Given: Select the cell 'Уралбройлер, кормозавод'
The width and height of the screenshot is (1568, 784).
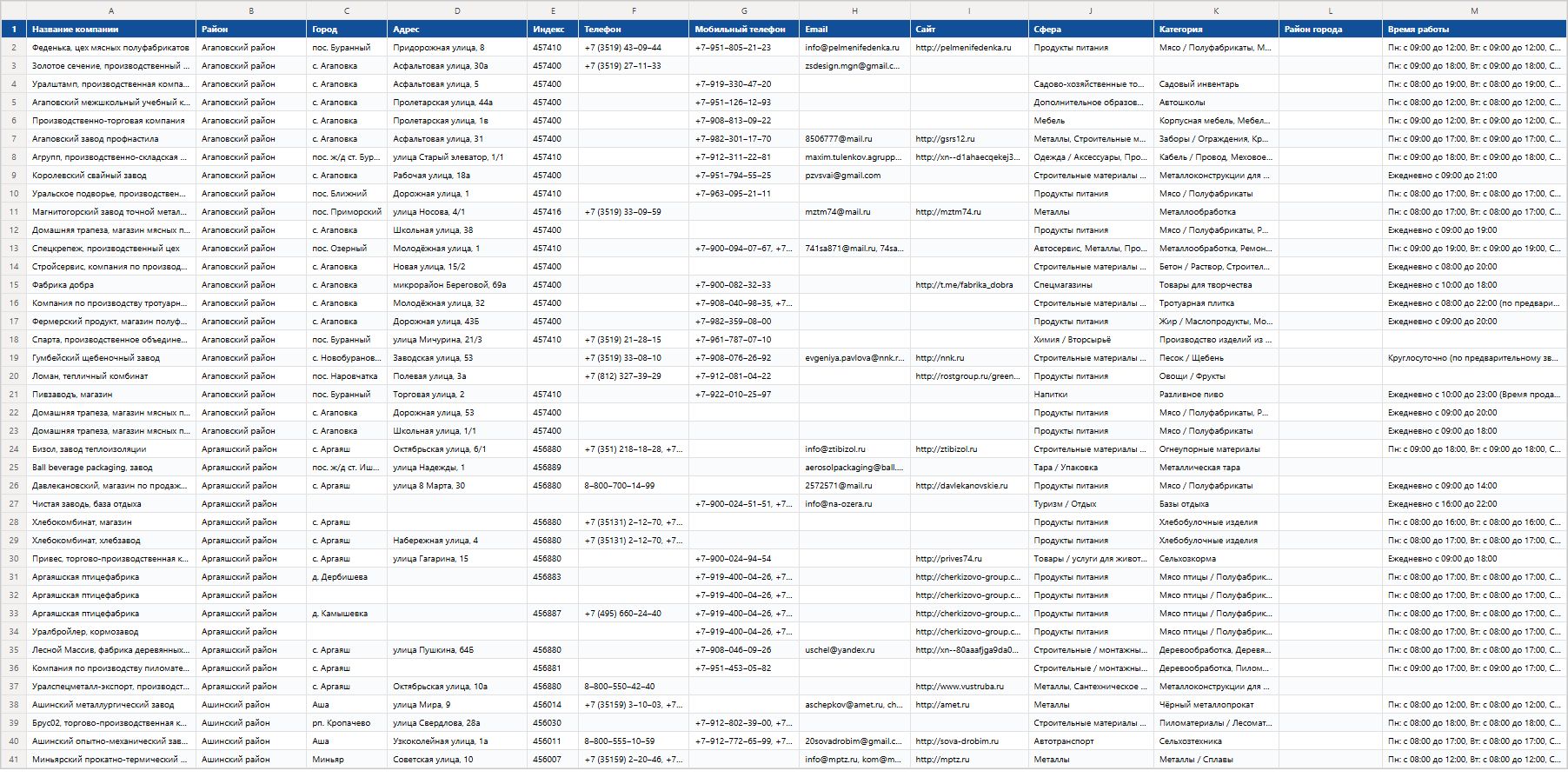Looking at the screenshot, I should point(111,632).
